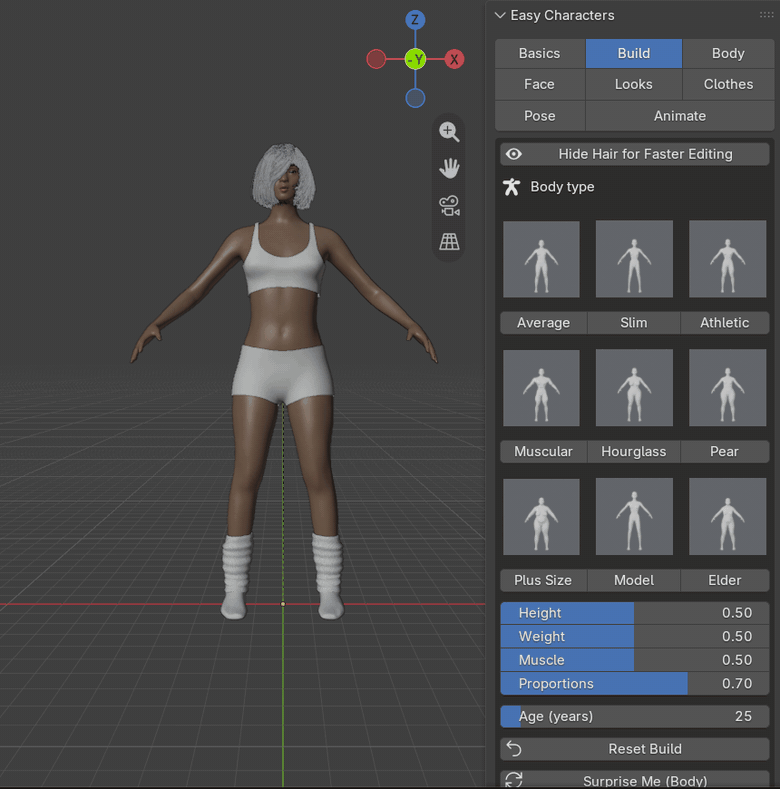Click the panel drag-handle dots icon

(x=766, y=15)
